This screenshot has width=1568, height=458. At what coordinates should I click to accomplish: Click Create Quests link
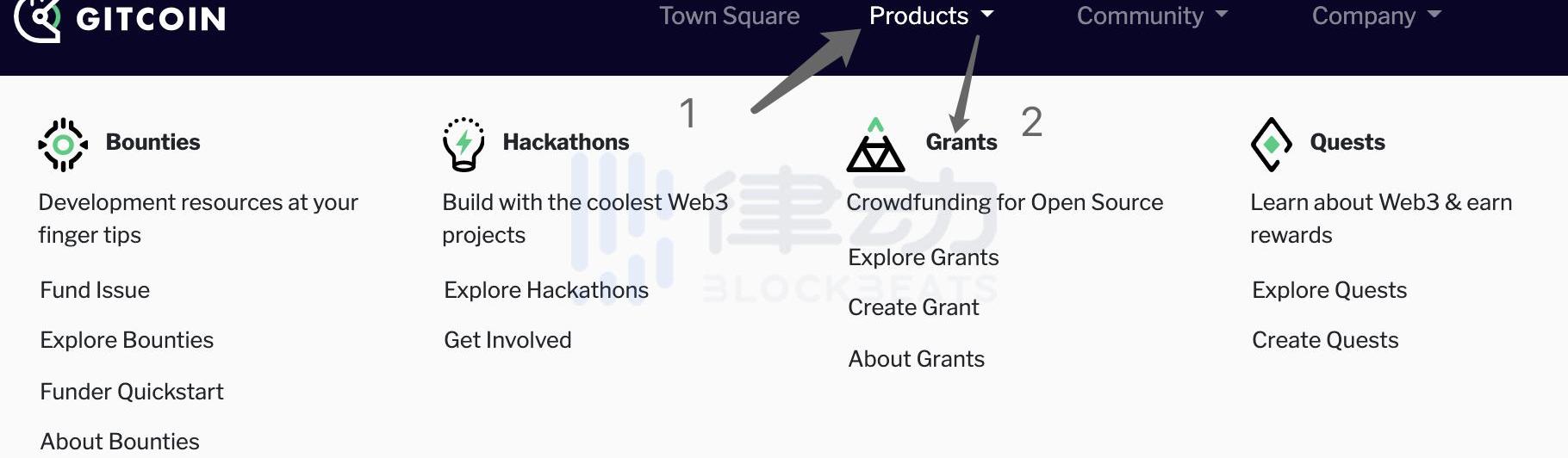point(1325,340)
